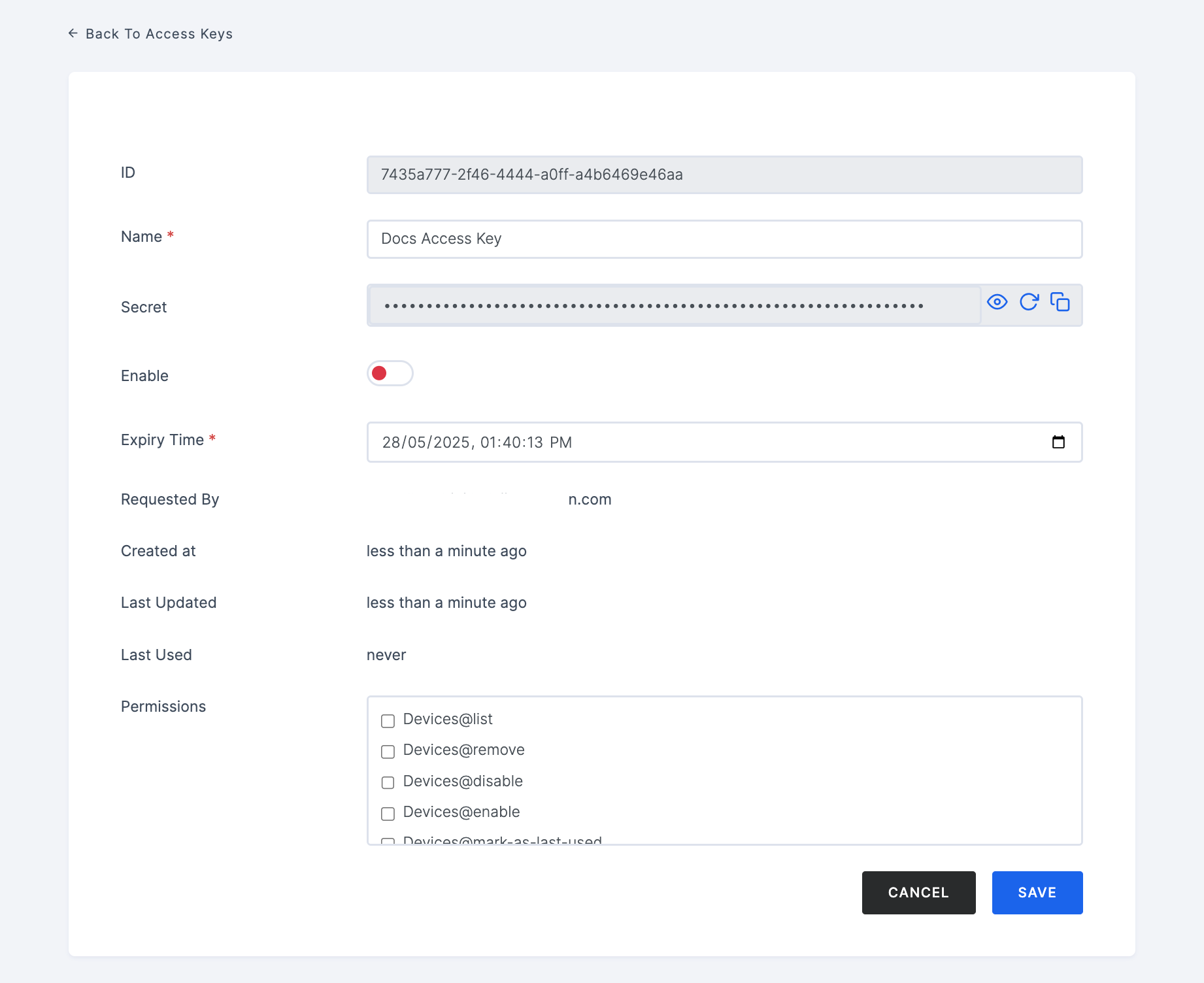Screen dimensions: 1204x983
Task: Click the masked Secret field
Action: pyautogui.click(x=674, y=305)
